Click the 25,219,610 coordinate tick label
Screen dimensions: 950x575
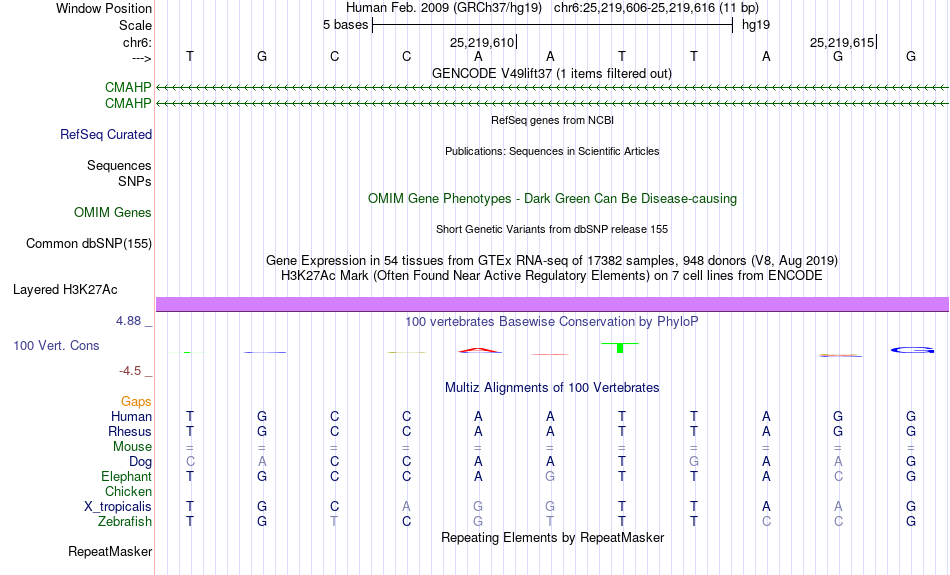[482, 42]
